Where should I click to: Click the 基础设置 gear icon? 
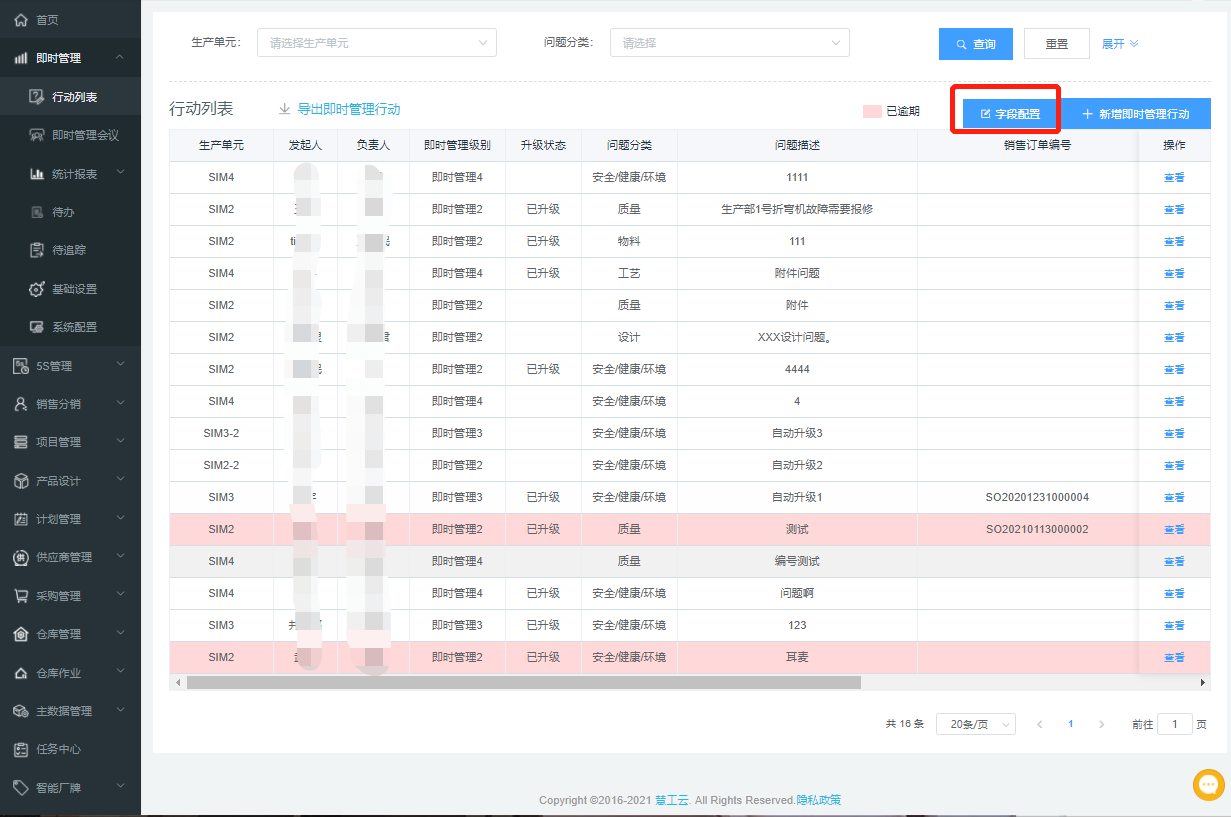point(36,289)
